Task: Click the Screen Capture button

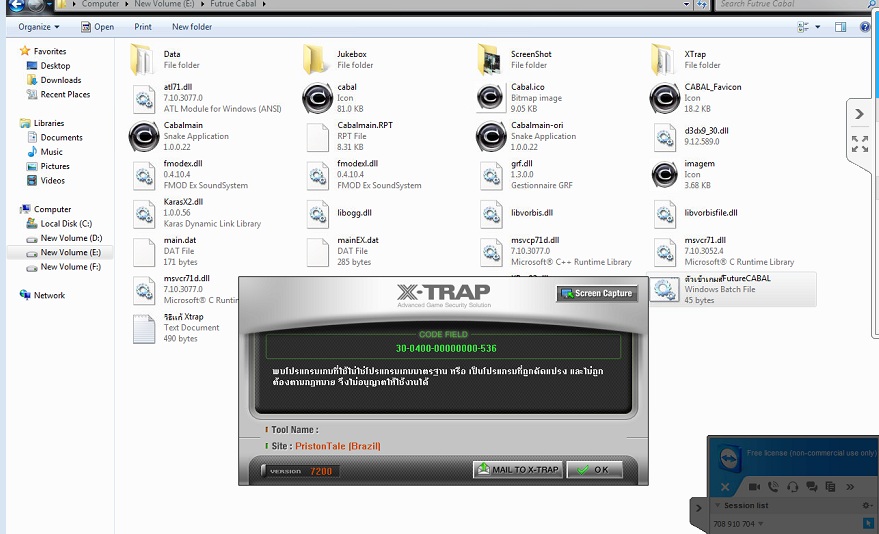Action: click(x=597, y=293)
